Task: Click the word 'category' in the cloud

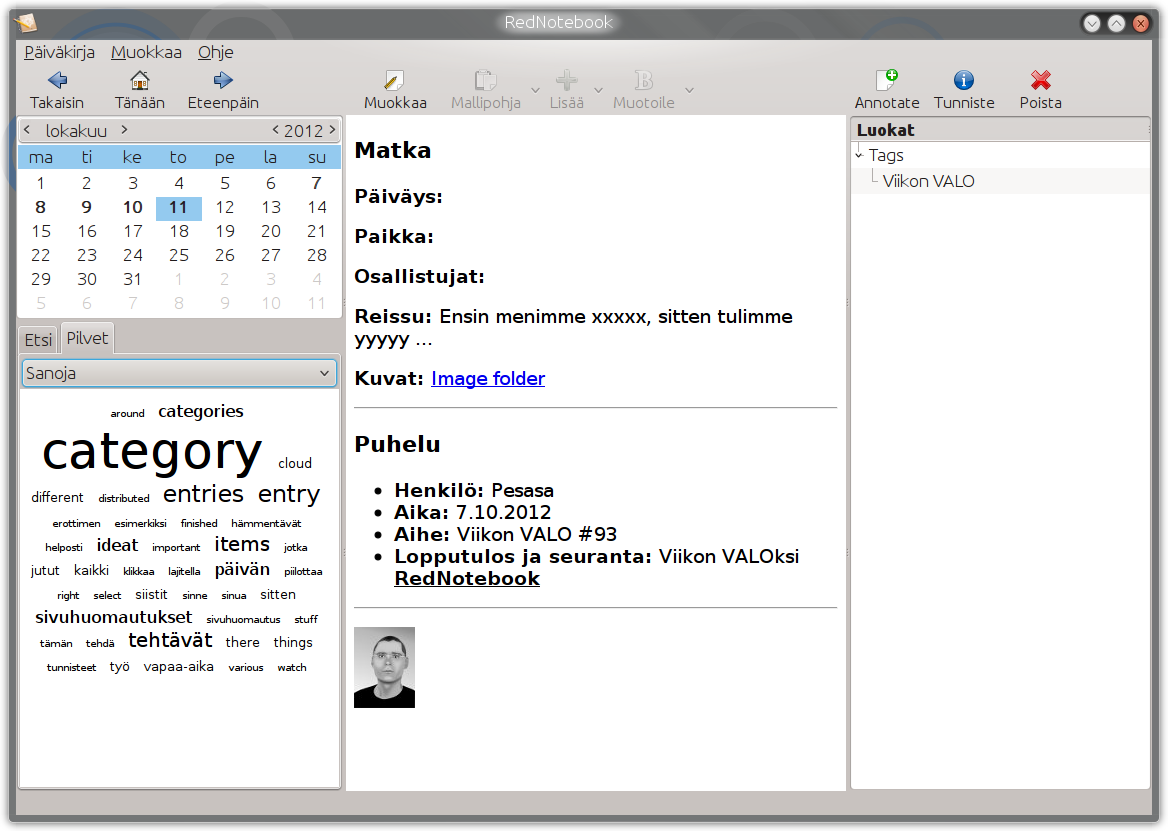Action: tap(152, 452)
